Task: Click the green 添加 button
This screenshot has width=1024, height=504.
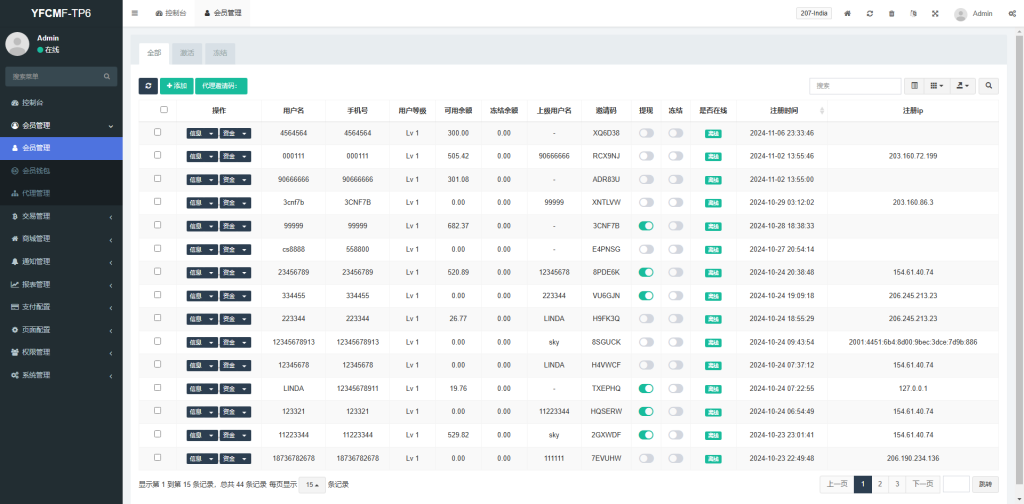Action: click(x=176, y=87)
